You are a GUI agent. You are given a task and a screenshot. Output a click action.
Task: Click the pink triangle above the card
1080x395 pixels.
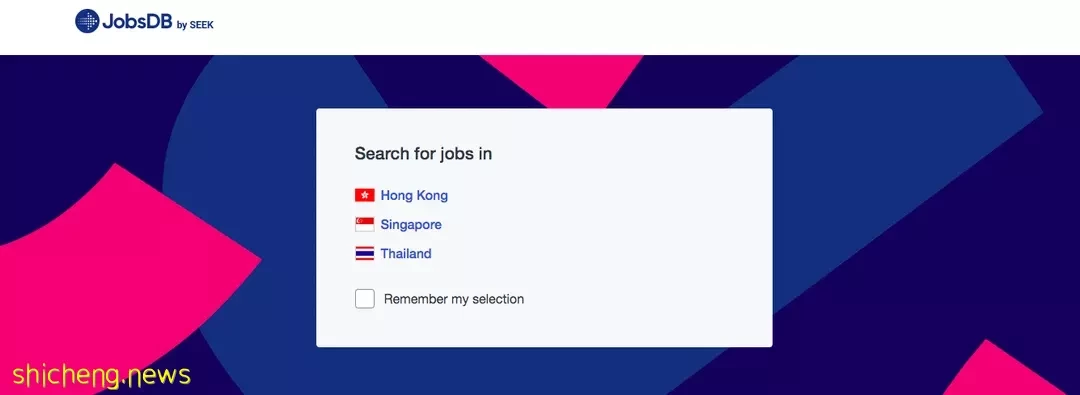(561, 76)
